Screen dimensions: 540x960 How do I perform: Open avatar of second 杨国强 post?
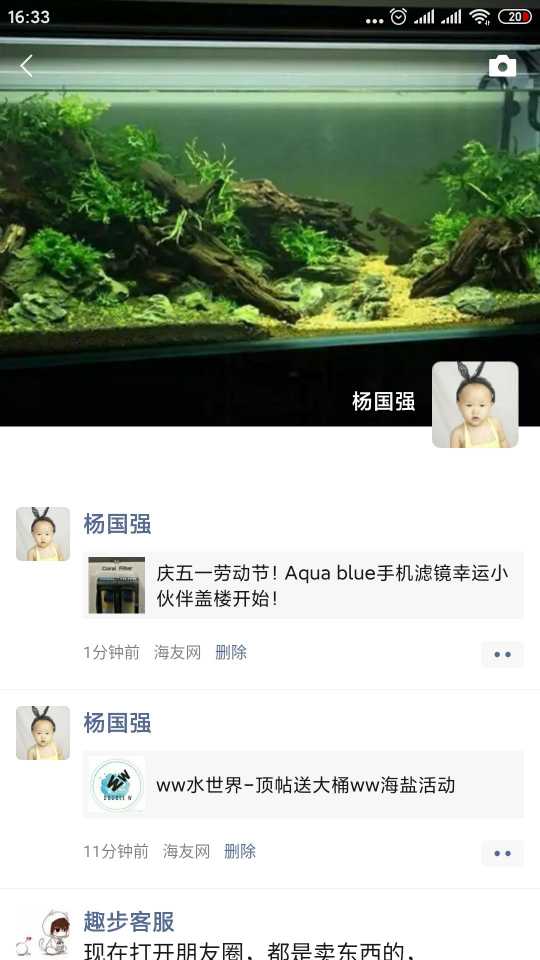[x=43, y=733]
